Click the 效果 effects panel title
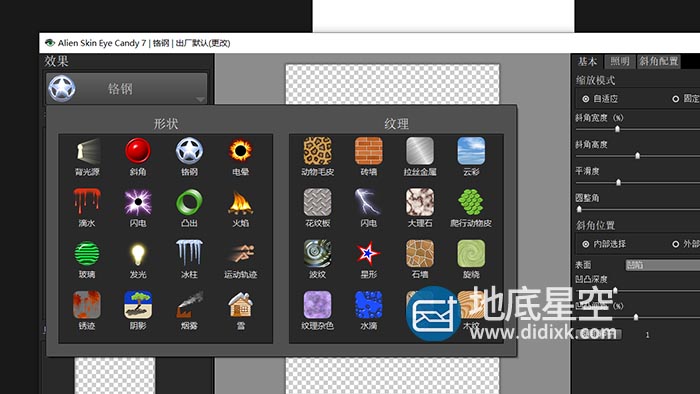The width and height of the screenshot is (700, 394). point(56,61)
